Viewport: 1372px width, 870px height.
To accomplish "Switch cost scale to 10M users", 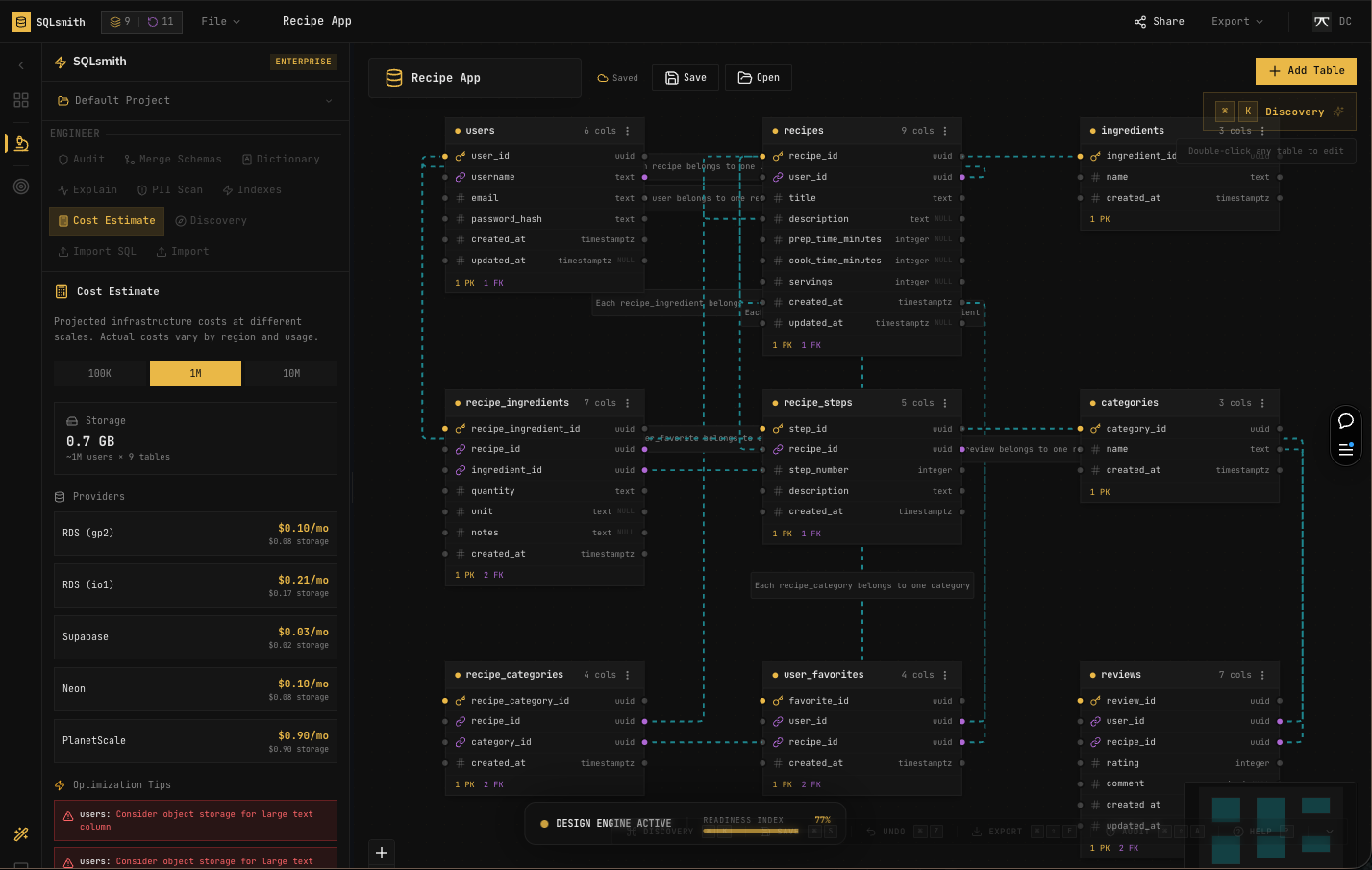I will [x=291, y=373].
